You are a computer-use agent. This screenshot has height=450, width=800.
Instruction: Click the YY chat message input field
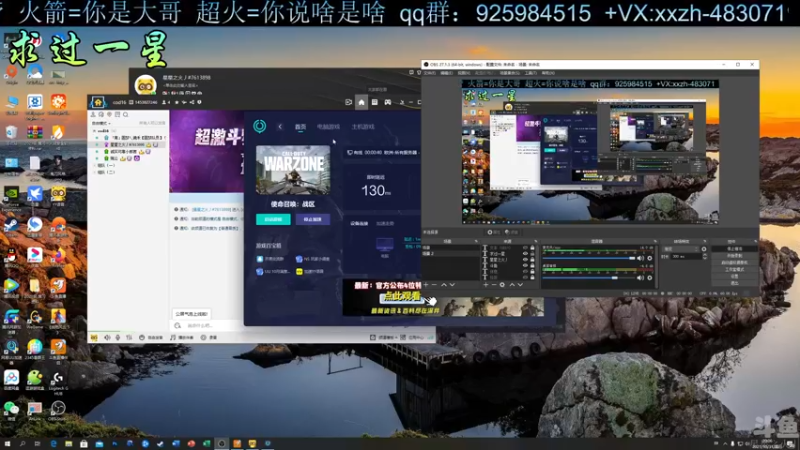pyautogui.click(x=207, y=326)
